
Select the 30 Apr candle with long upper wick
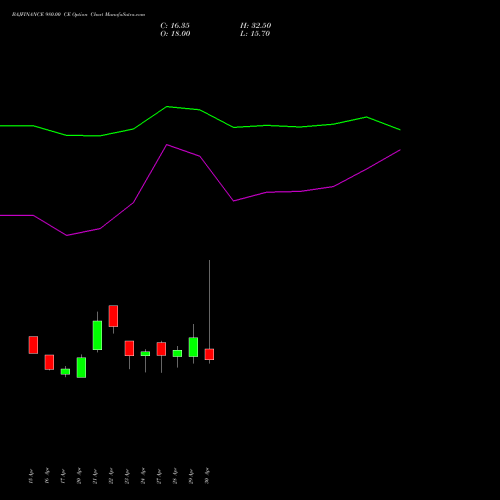point(209,354)
